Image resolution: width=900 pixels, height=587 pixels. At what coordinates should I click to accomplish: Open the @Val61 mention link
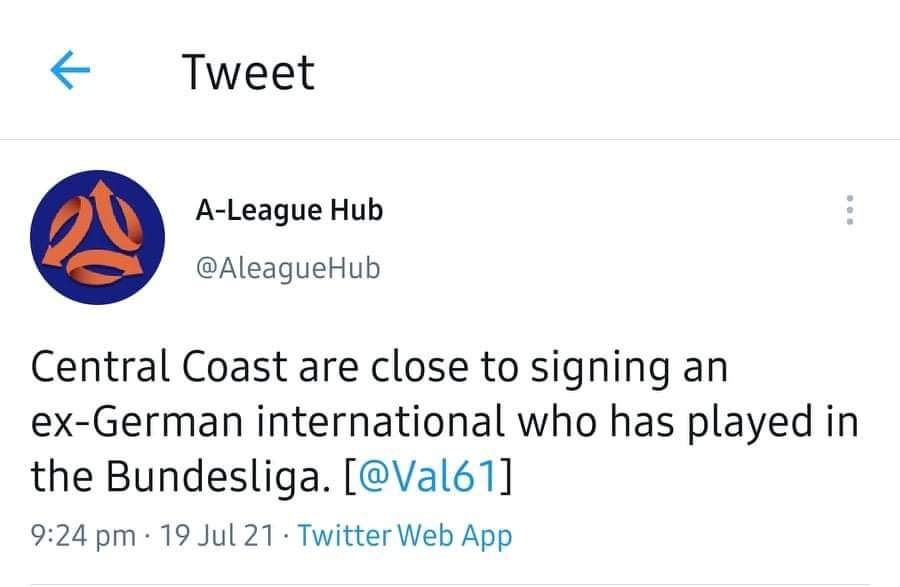(x=428, y=476)
